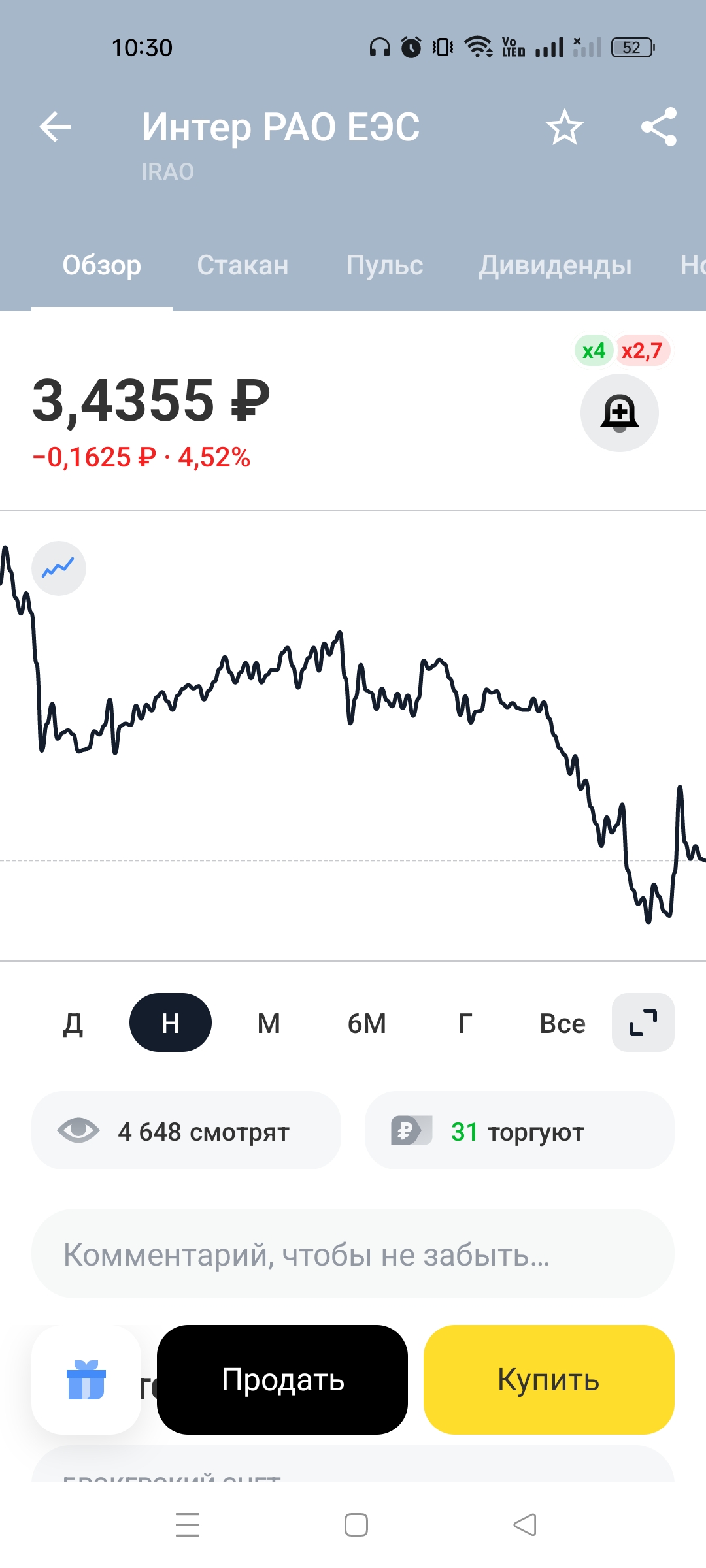706x1568 pixels.
Task: Open the Стакан tab
Action: 243,265
